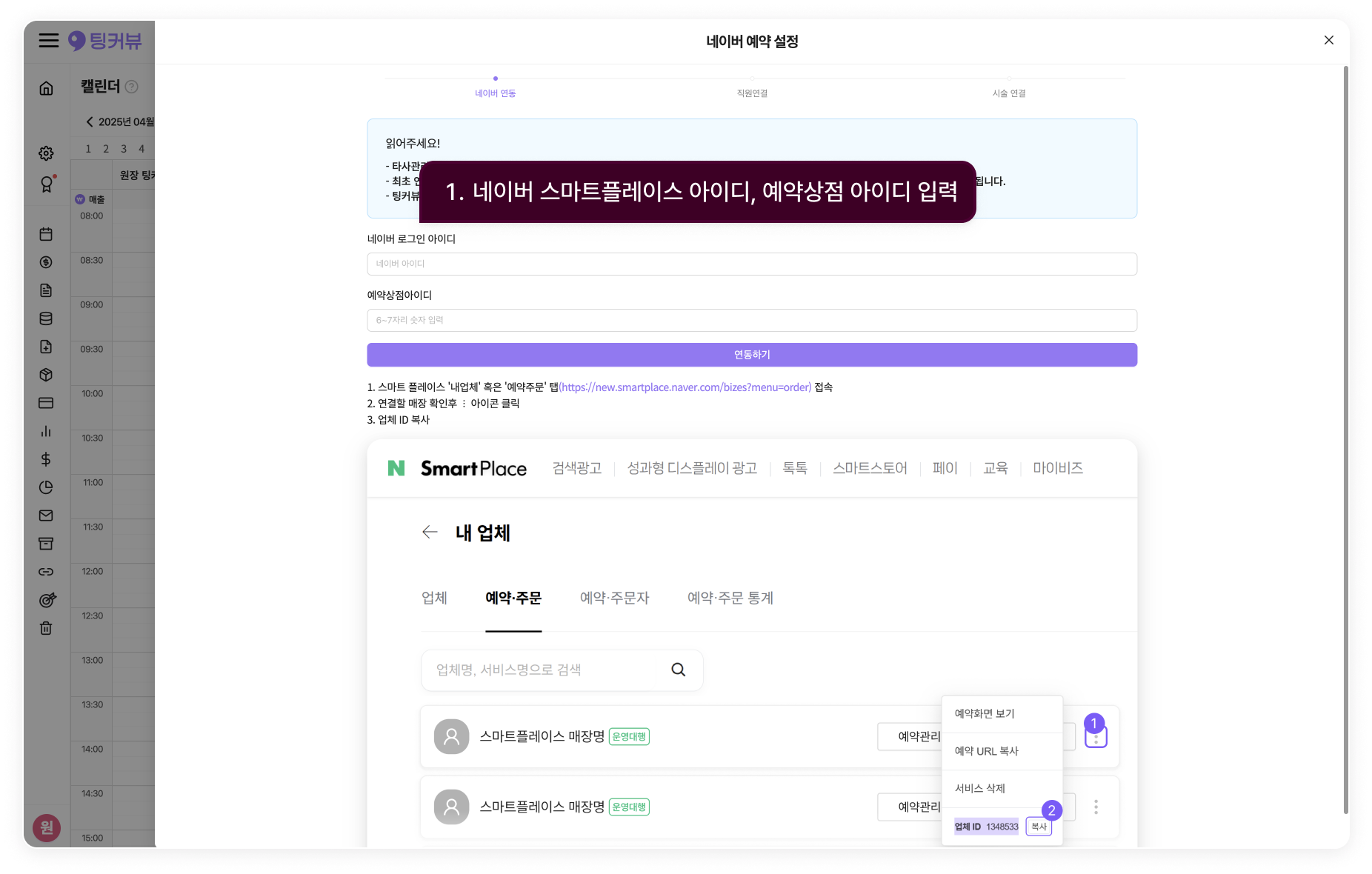The height and width of the screenshot is (874, 1372).
Task: Open the archive box icon in sidebar
Action: click(46, 544)
